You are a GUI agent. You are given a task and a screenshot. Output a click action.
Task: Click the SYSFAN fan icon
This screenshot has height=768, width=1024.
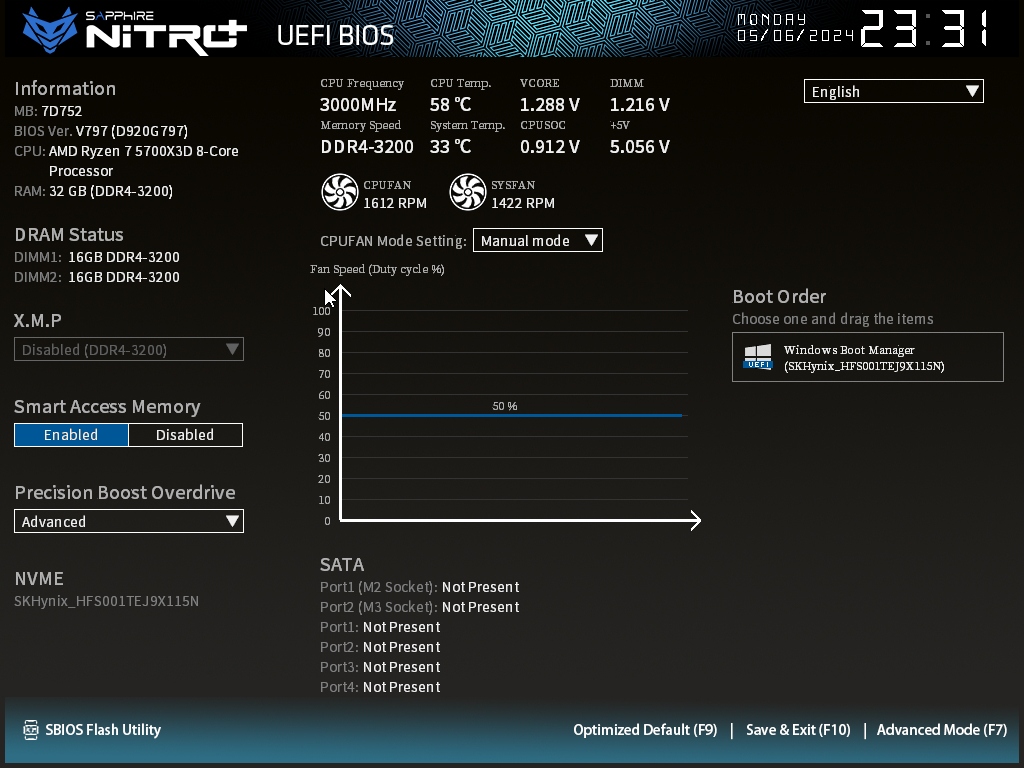pyautogui.click(x=468, y=192)
